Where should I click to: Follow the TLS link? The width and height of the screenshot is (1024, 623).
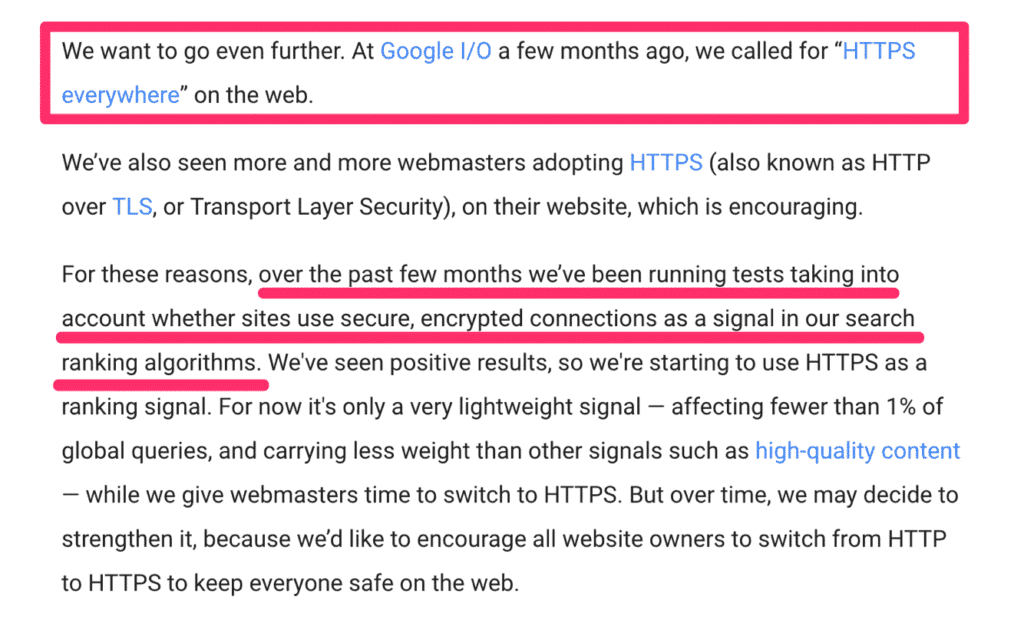(x=132, y=206)
